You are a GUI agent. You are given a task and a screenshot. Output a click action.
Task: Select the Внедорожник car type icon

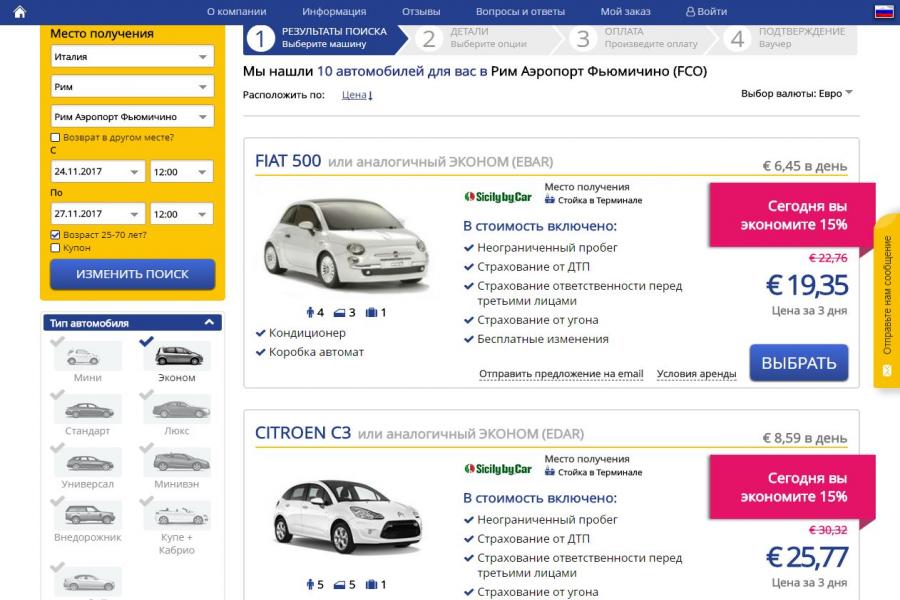tap(88, 515)
